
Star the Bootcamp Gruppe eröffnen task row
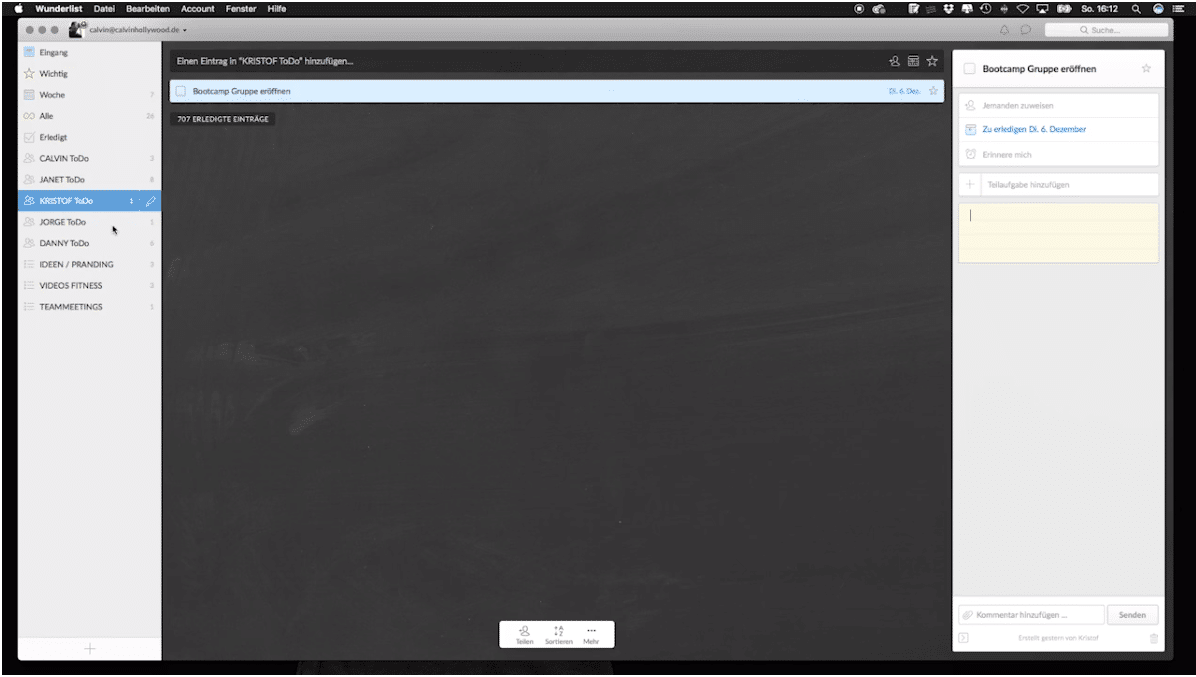pyautogui.click(x=933, y=91)
